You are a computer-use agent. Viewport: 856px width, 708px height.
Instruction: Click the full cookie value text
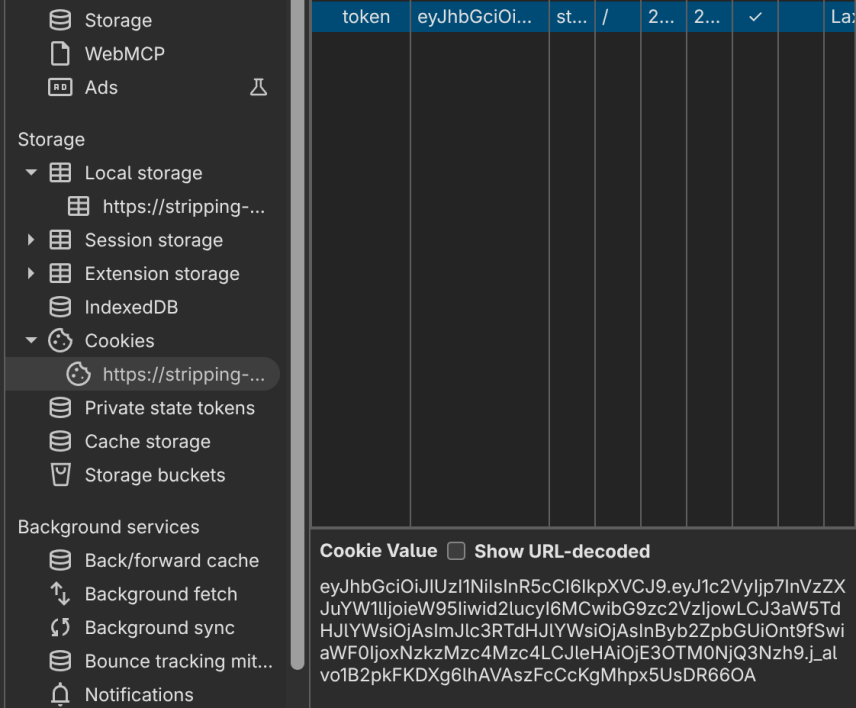582,630
